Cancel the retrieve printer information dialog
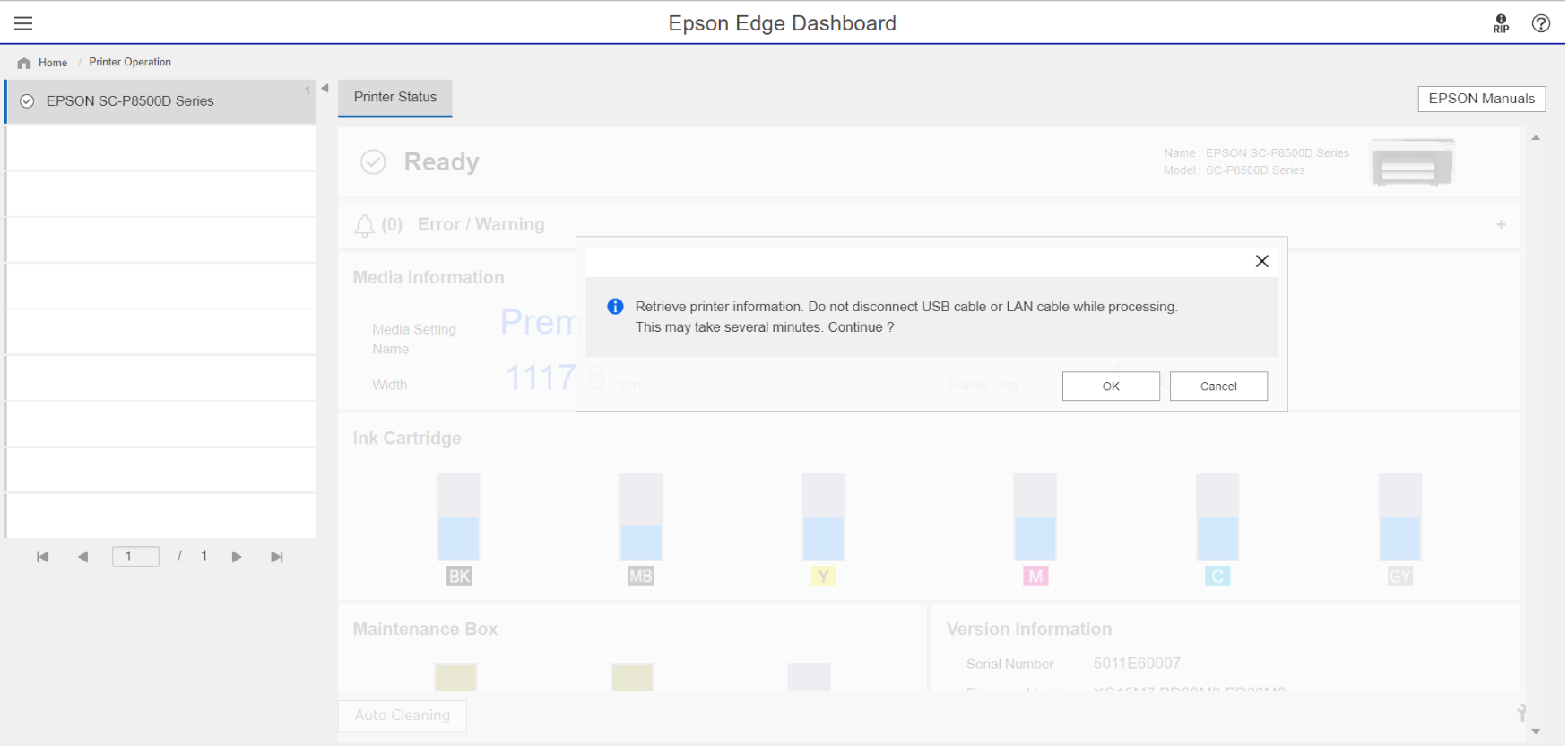The height and width of the screenshot is (748, 1568). pos(1220,387)
